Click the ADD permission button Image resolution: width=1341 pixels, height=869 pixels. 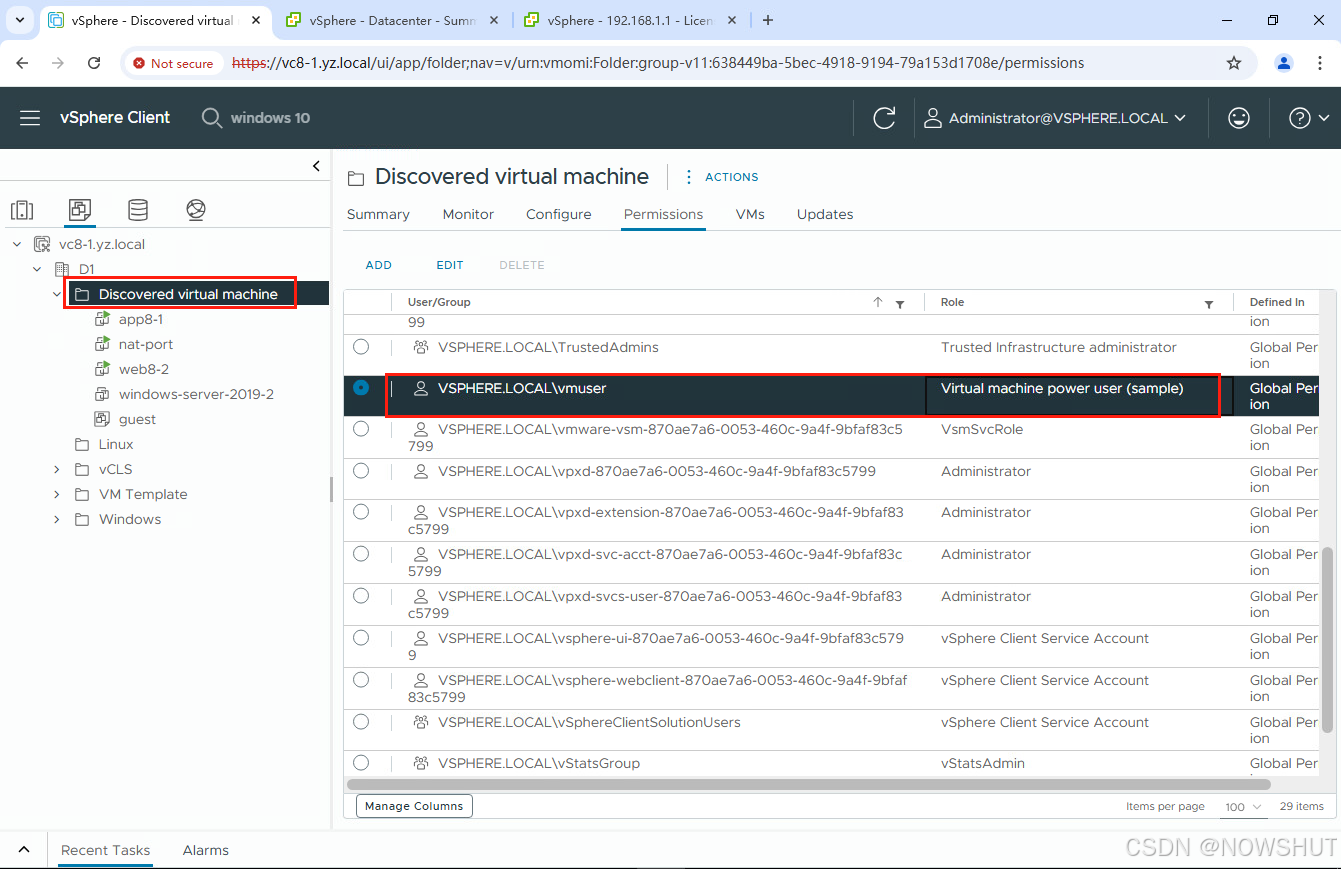379,265
